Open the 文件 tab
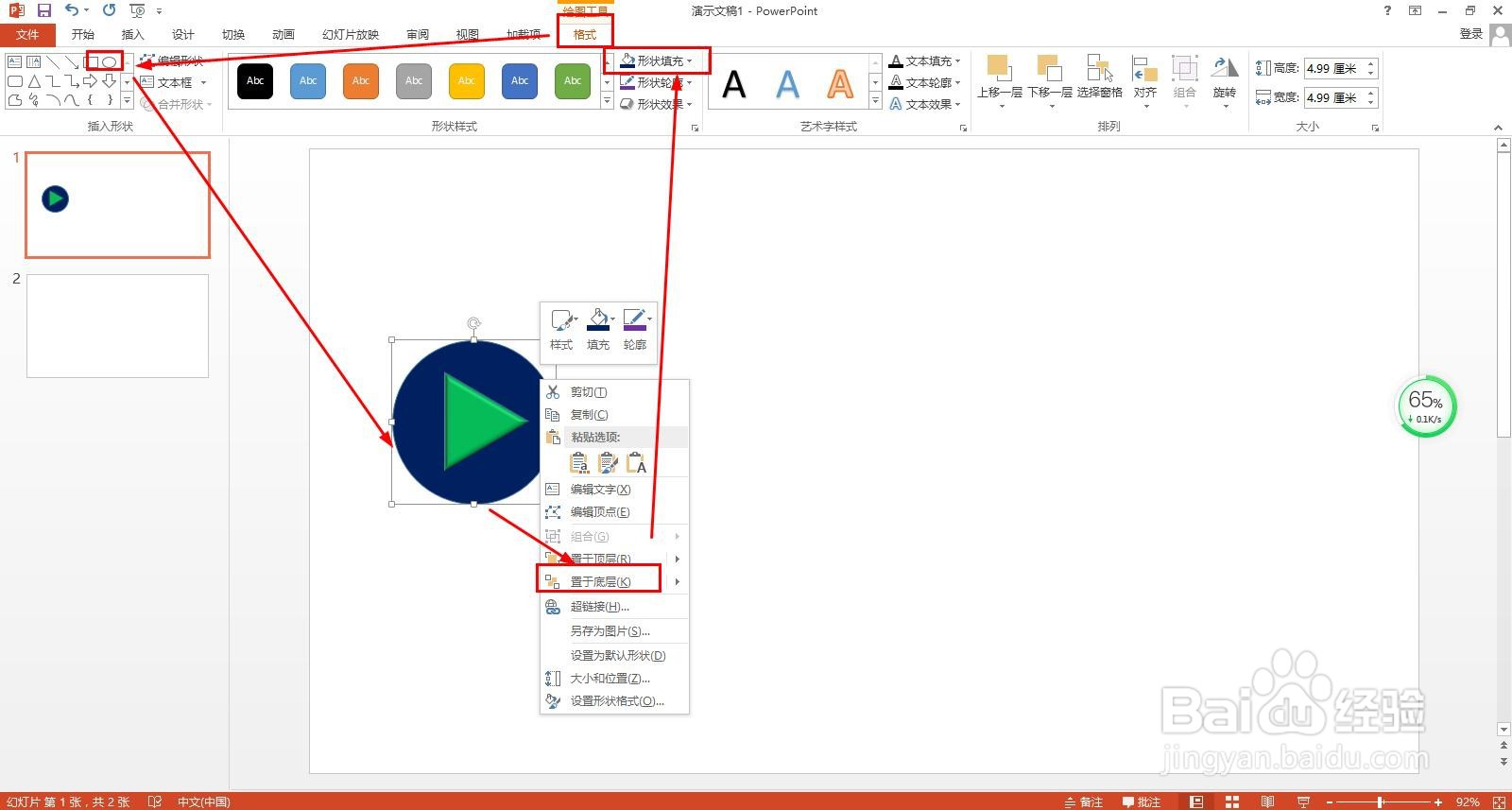The height and width of the screenshot is (810, 1512). tap(27, 34)
